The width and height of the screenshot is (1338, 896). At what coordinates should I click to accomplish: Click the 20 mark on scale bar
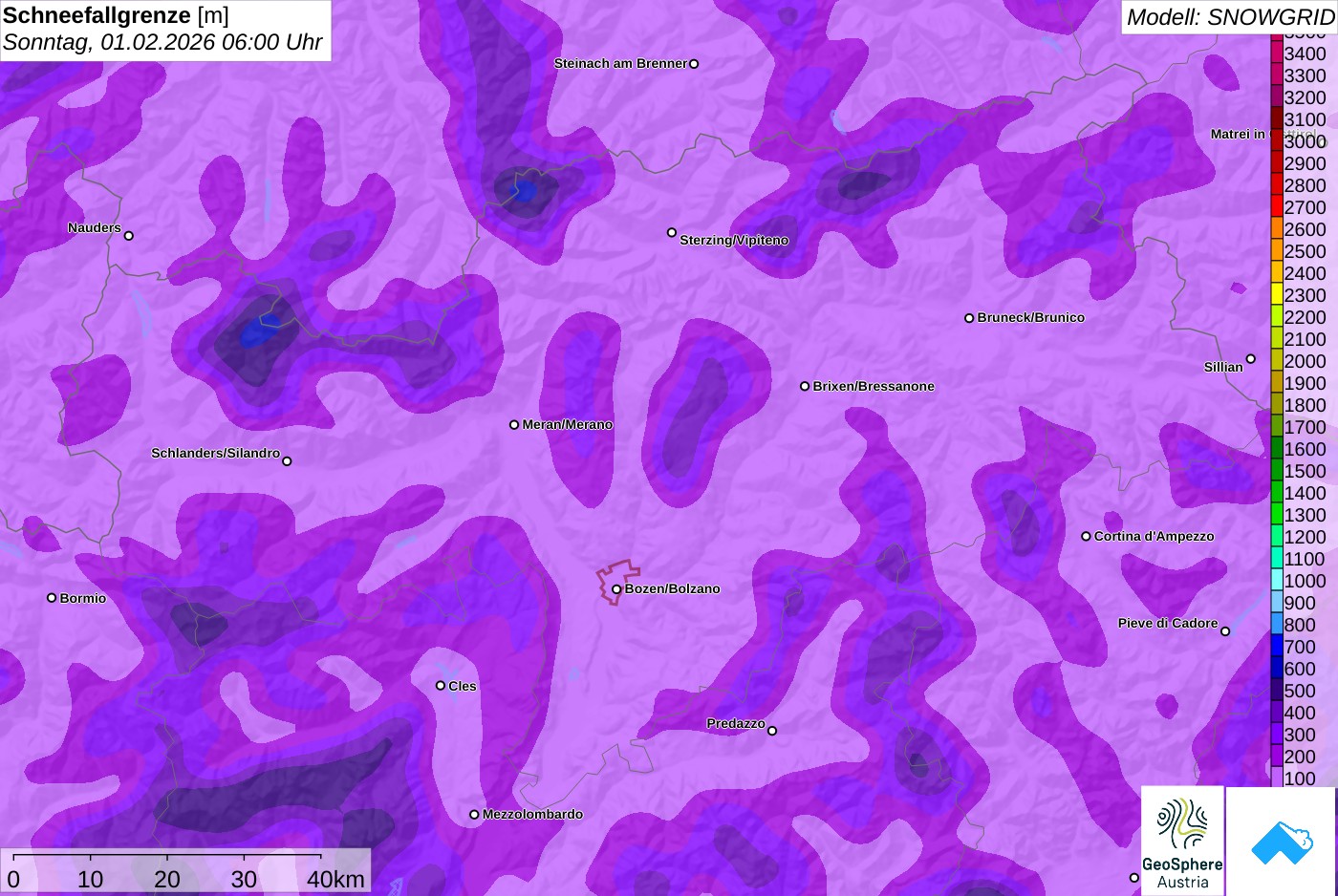click(x=167, y=879)
